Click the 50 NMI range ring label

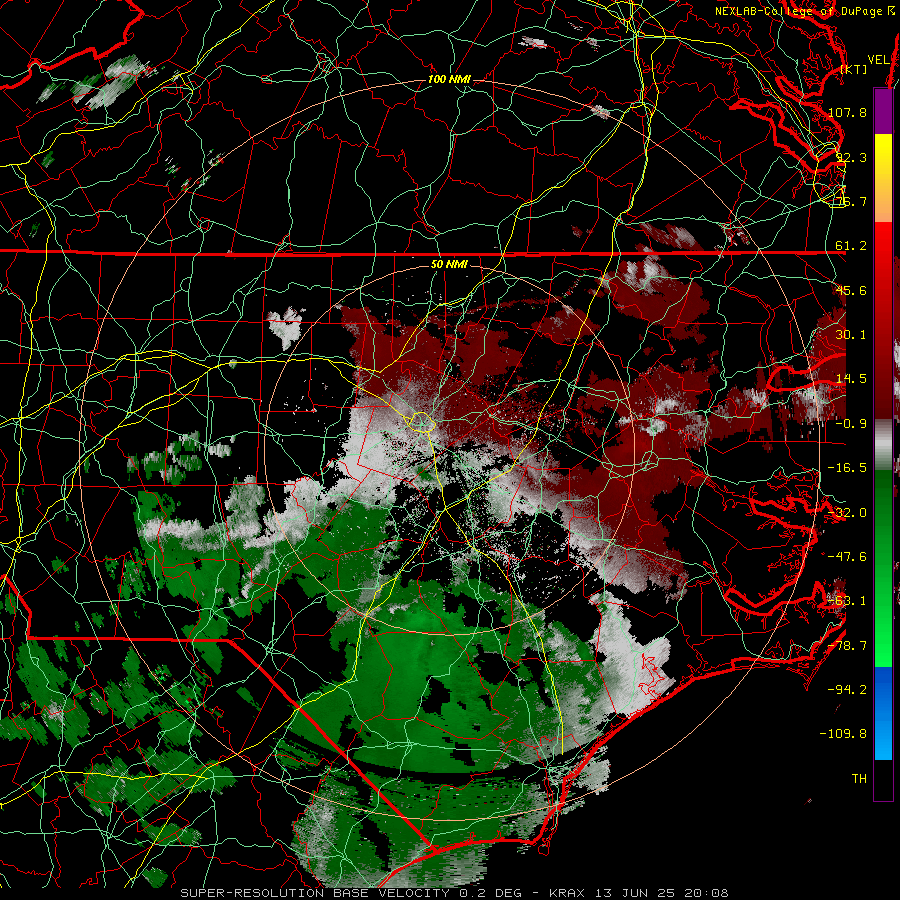pos(449,264)
